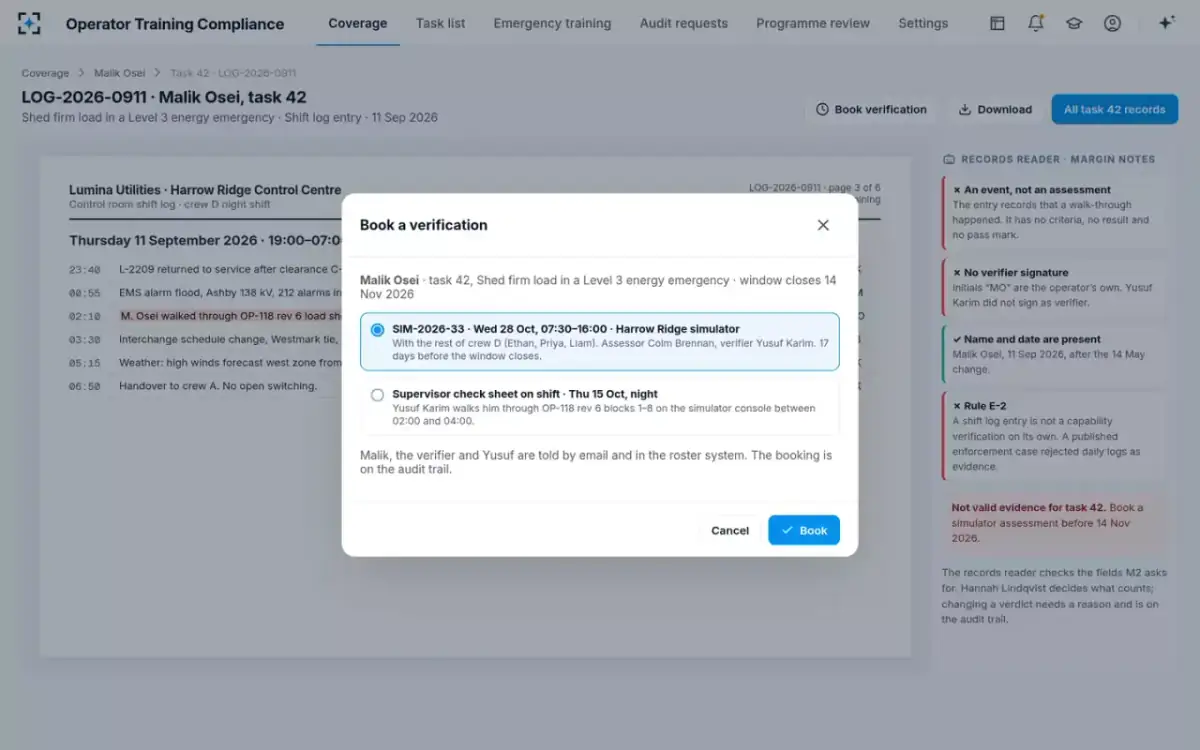Click the 23:40 L-2209 log entry
This screenshot has width=1200, height=750.
pyautogui.click(x=205, y=269)
